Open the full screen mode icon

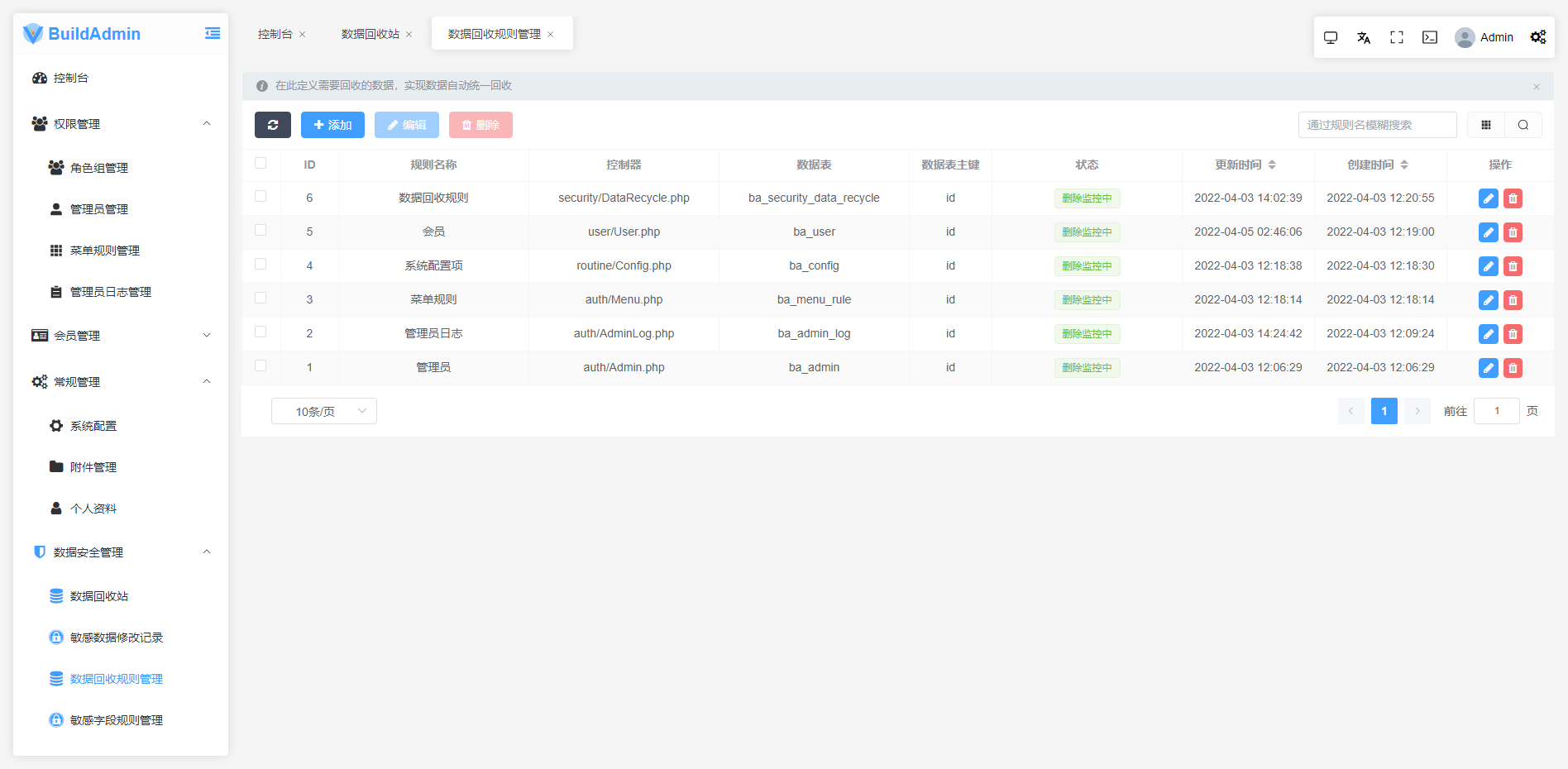point(1397,37)
